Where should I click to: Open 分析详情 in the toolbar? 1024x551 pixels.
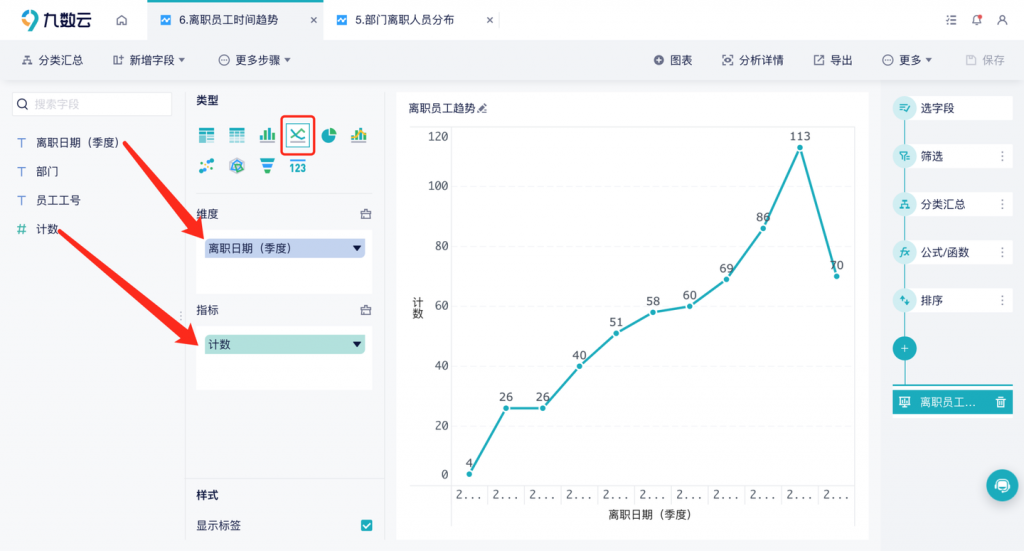pos(752,60)
